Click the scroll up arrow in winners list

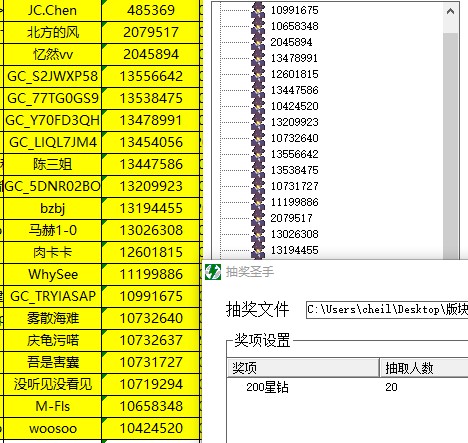pos(450,11)
